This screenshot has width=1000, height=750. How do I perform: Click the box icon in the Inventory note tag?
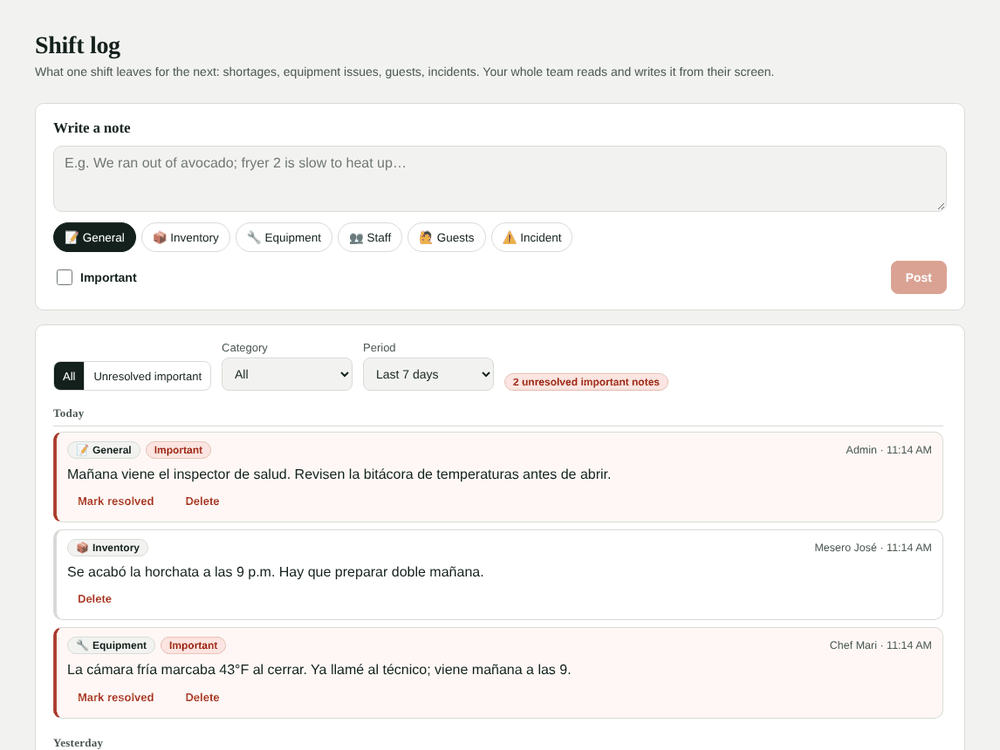(x=82, y=547)
